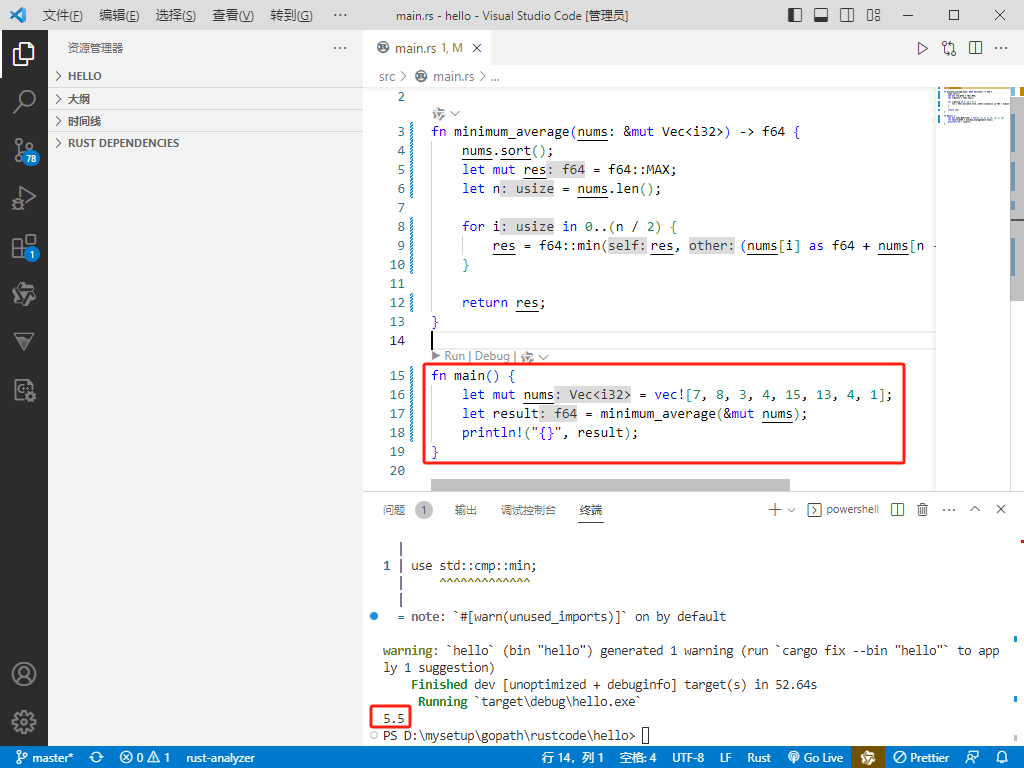Image resolution: width=1024 pixels, height=768 pixels.
Task: Click 行 14, 列 1 cursor position
Action: [x=573, y=758]
